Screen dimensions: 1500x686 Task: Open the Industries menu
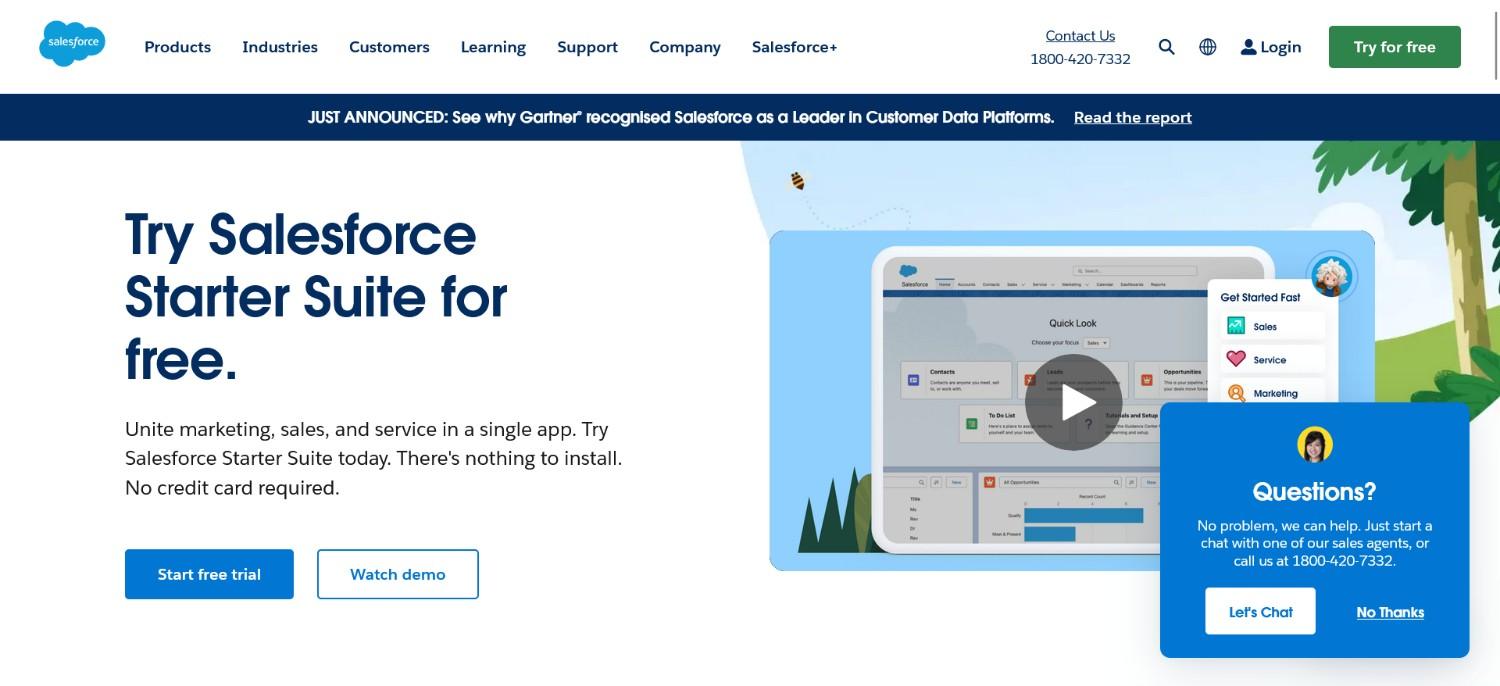point(280,47)
